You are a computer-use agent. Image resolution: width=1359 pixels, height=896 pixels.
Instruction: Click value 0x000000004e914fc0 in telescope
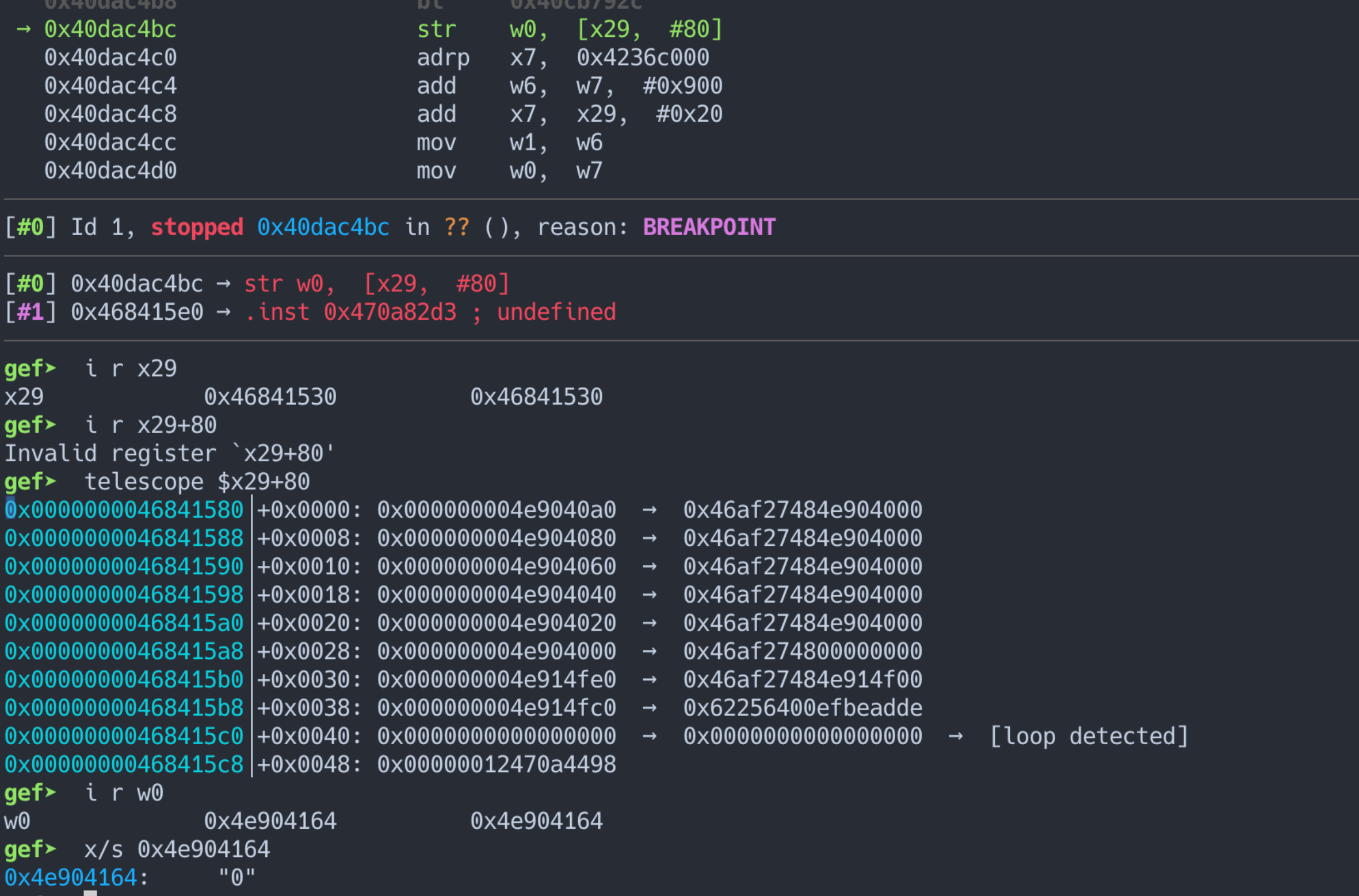pos(497,708)
